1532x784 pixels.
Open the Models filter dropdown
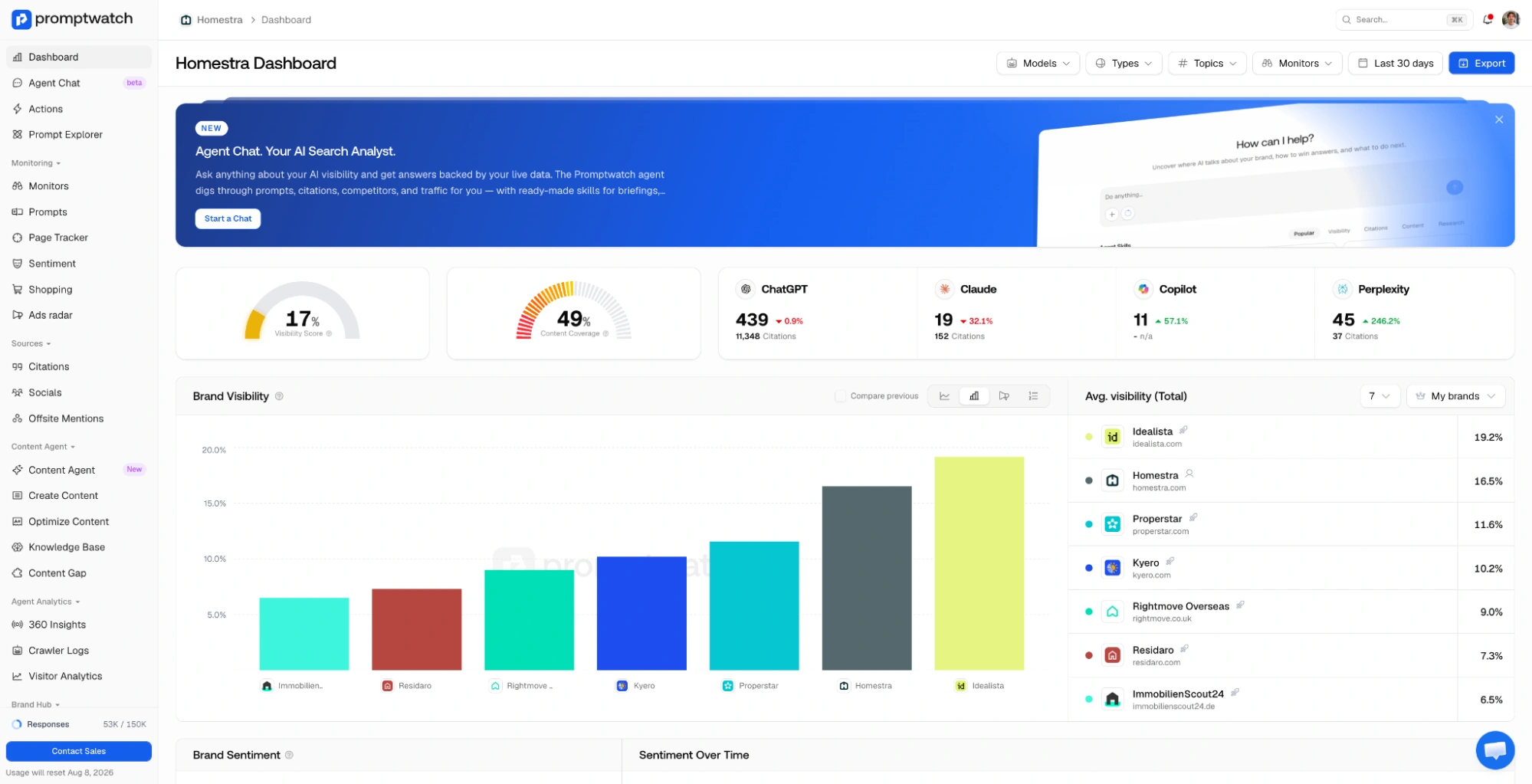pyautogui.click(x=1038, y=63)
